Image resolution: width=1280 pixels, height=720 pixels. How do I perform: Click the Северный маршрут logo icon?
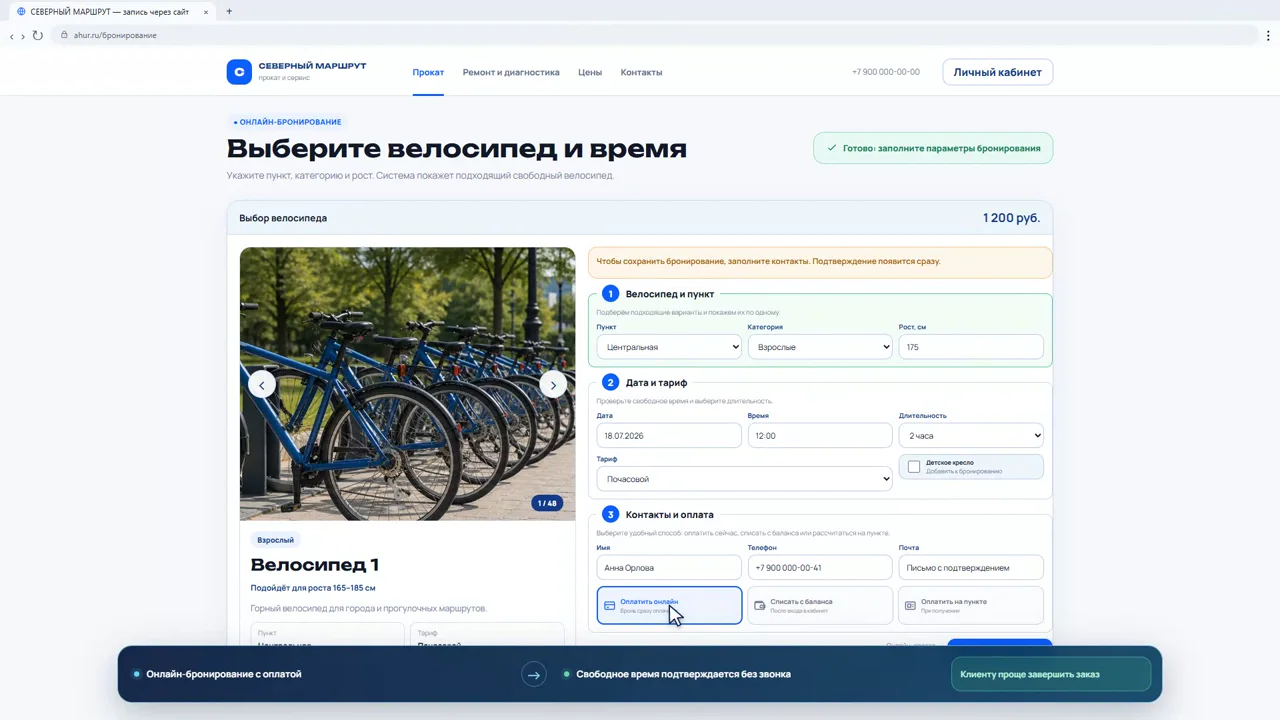(x=239, y=72)
